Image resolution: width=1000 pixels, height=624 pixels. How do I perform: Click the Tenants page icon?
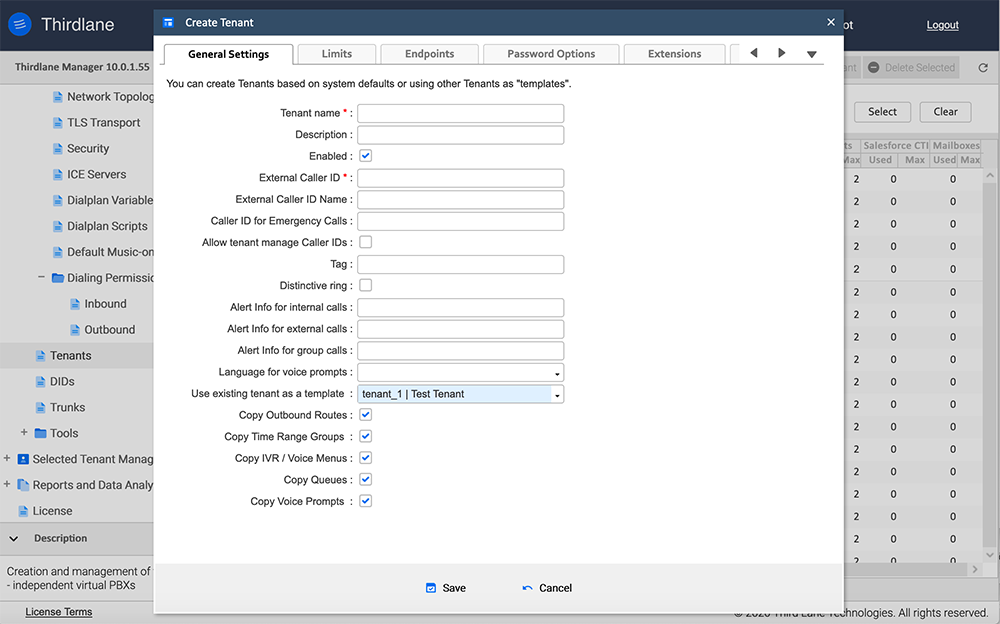click(41, 355)
